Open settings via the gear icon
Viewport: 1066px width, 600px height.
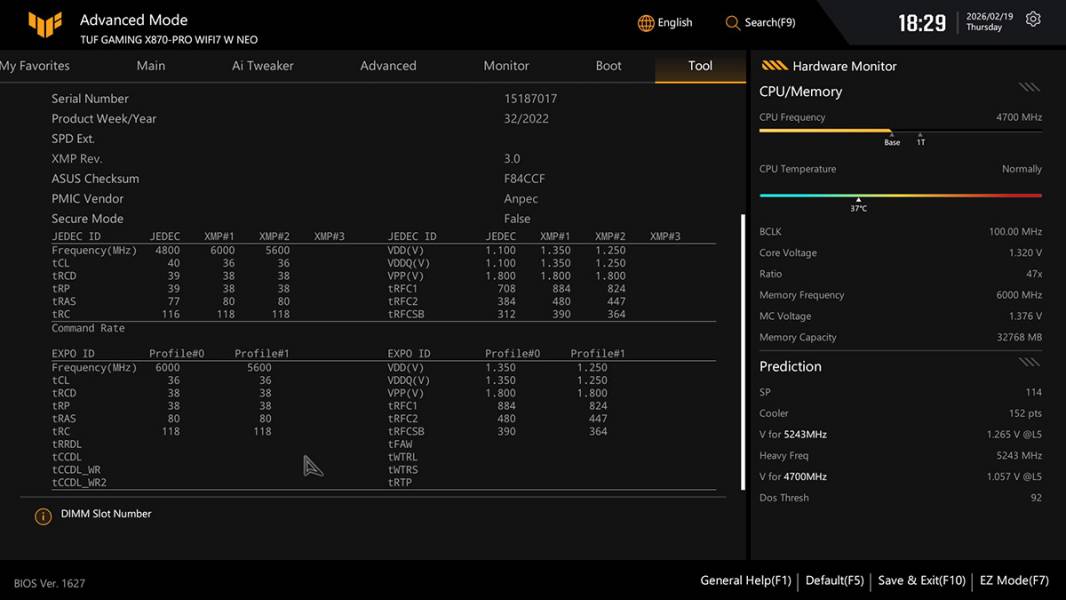tap(1033, 20)
